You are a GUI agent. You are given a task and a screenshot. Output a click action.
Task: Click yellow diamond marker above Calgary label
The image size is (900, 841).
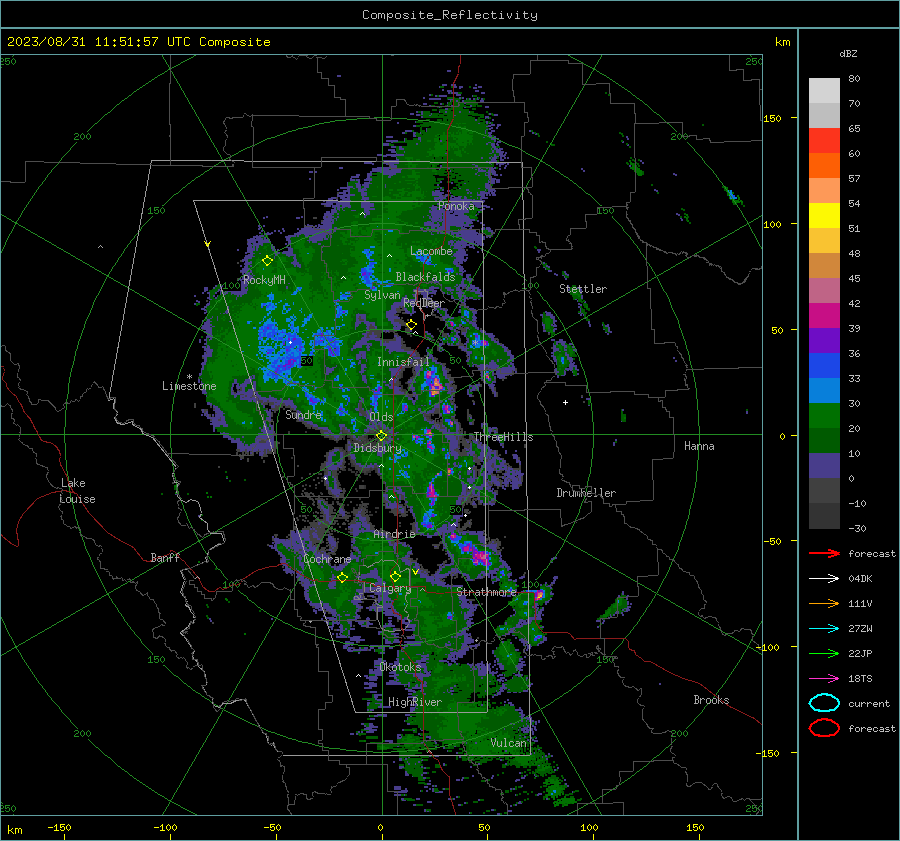click(395, 576)
